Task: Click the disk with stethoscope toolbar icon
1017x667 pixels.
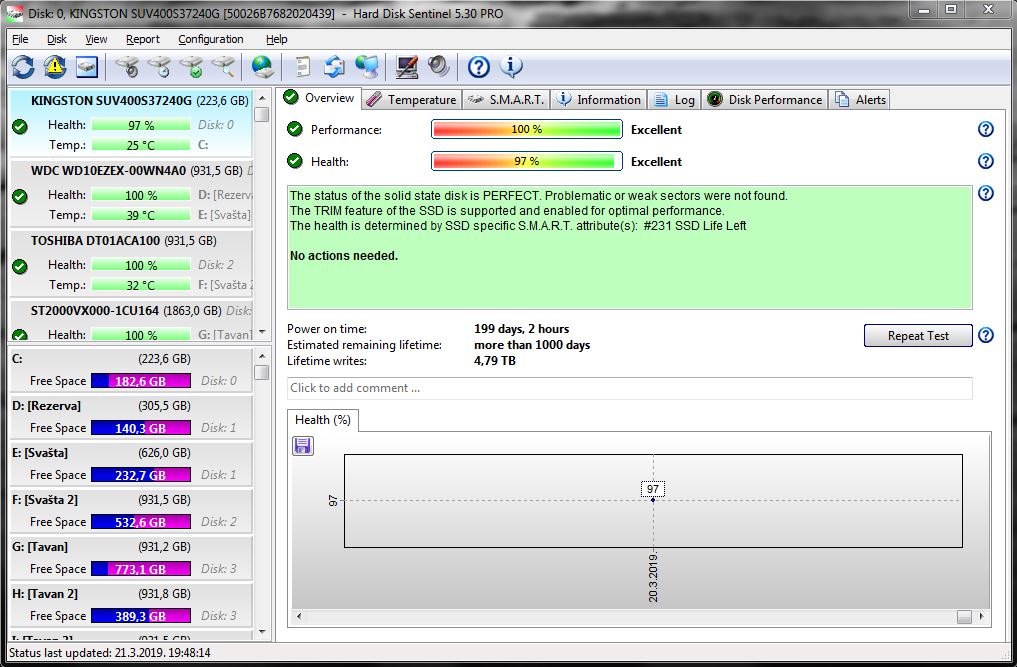Action: click(x=128, y=66)
